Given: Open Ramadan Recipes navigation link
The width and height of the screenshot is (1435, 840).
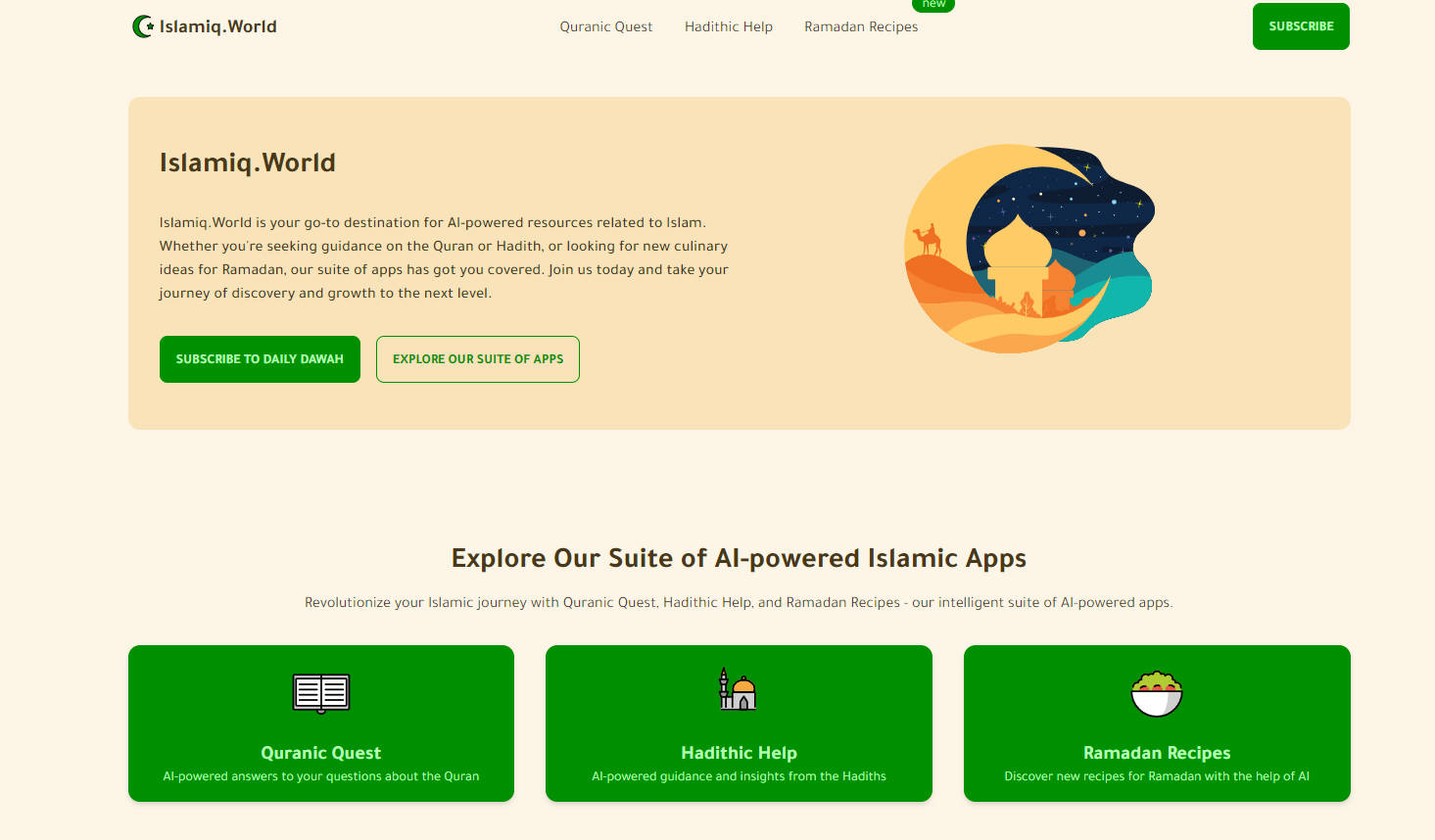Looking at the screenshot, I should [x=860, y=26].
